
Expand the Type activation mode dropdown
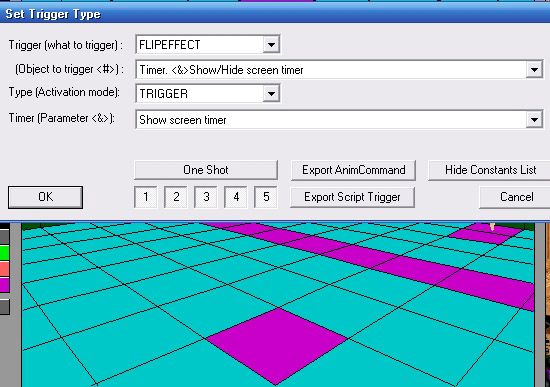[x=271, y=93]
